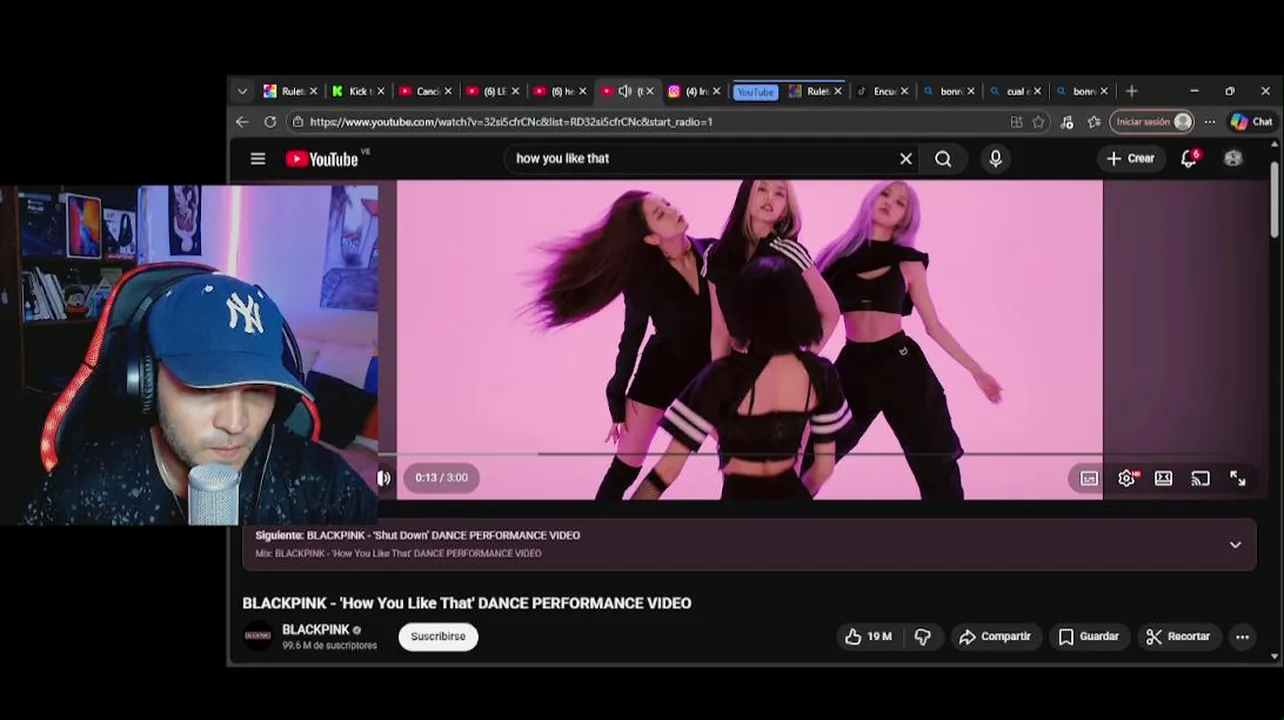Screen dimensions: 1284x720
Task: Subscribe with the Suscribirse button
Action: pyautogui.click(x=438, y=636)
